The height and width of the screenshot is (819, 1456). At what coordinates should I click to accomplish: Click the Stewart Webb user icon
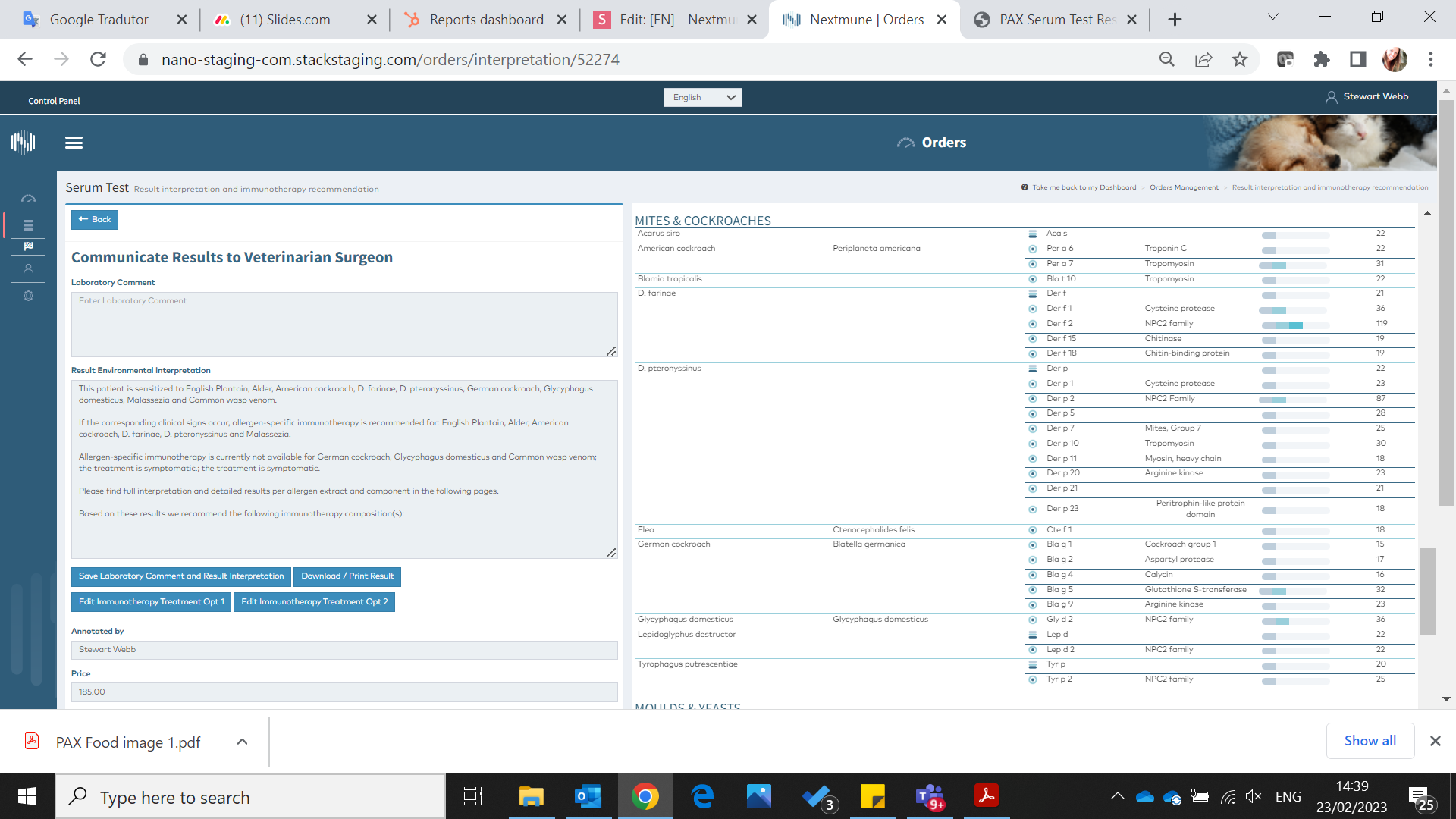click(1331, 97)
